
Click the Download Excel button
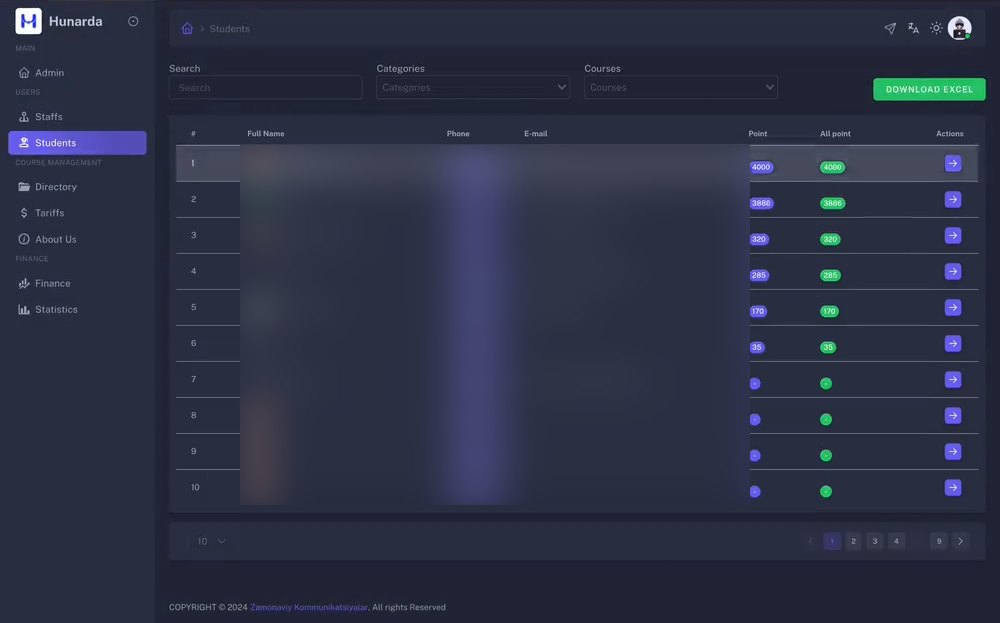pyautogui.click(x=929, y=89)
